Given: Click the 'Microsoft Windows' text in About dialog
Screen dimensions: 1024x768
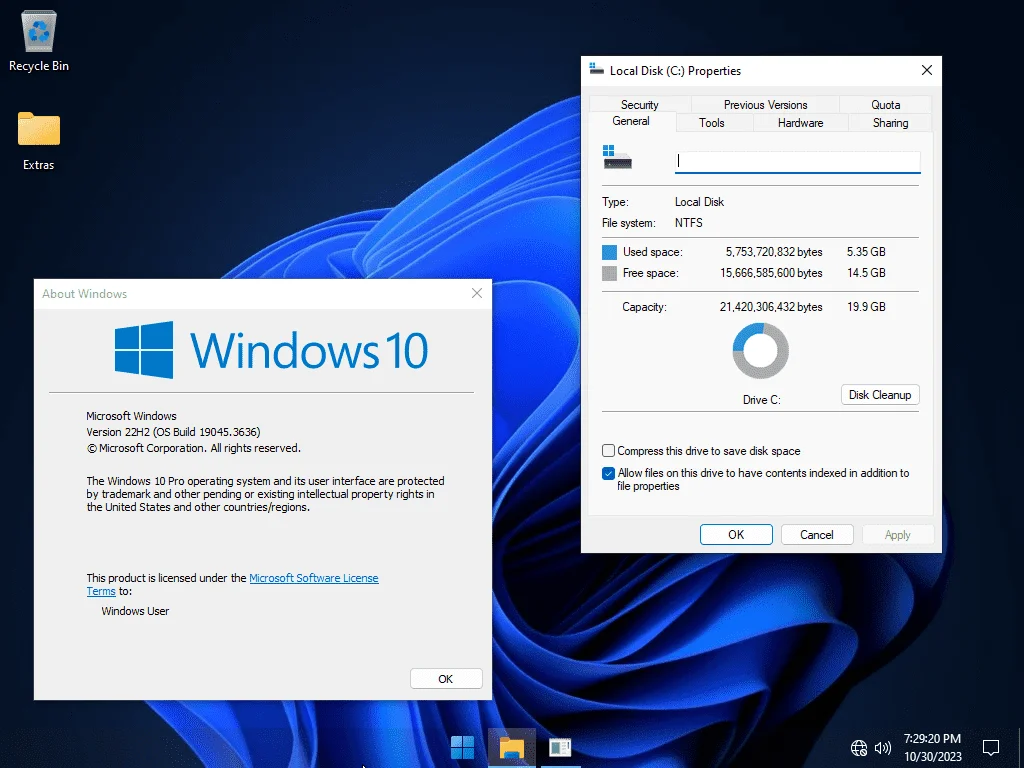Looking at the screenshot, I should point(131,415).
